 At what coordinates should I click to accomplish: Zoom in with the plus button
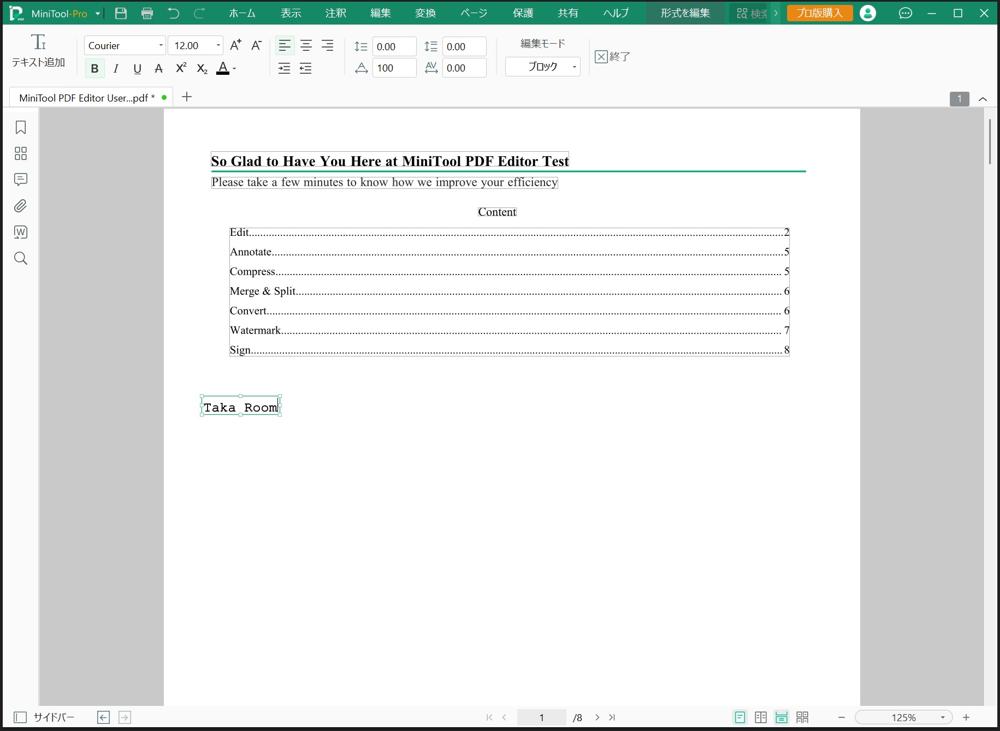click(x=966, y=718)
